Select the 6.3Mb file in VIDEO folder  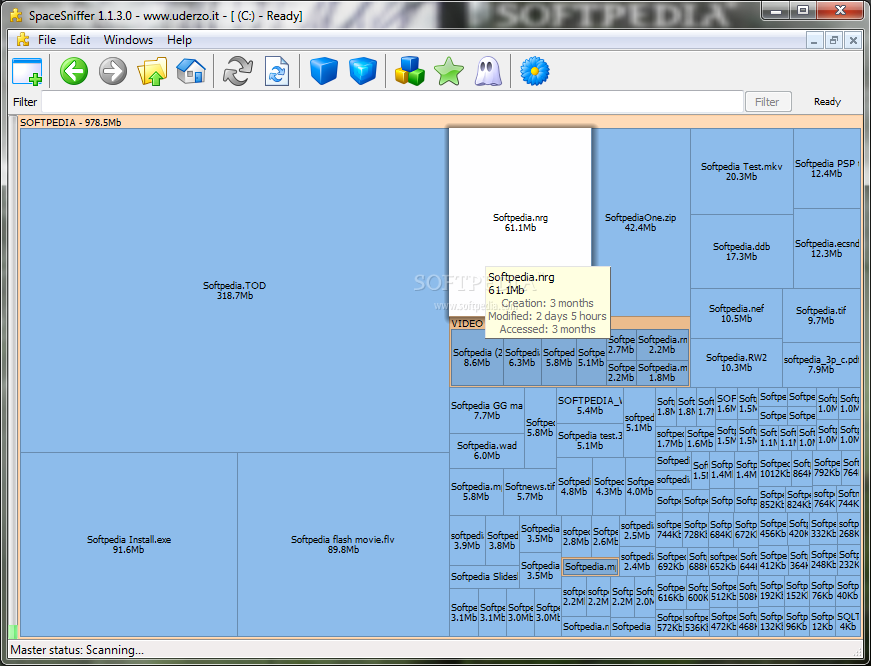(522, 357)
